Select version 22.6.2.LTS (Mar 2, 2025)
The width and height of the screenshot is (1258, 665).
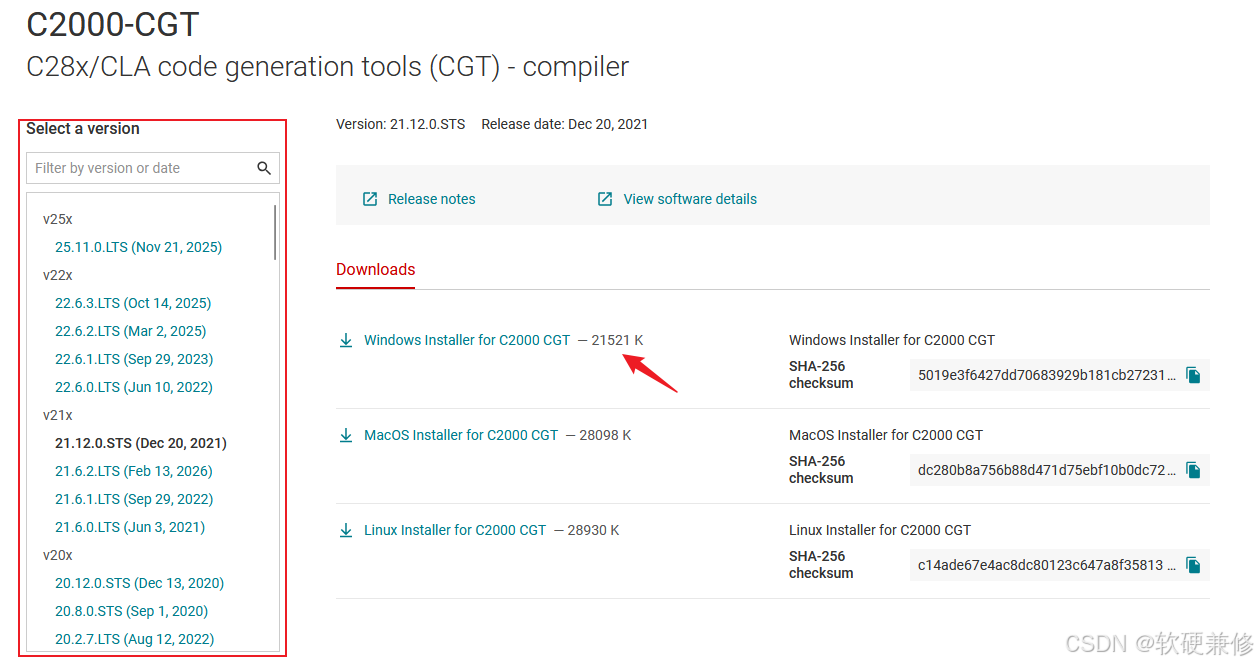point(130,331)
